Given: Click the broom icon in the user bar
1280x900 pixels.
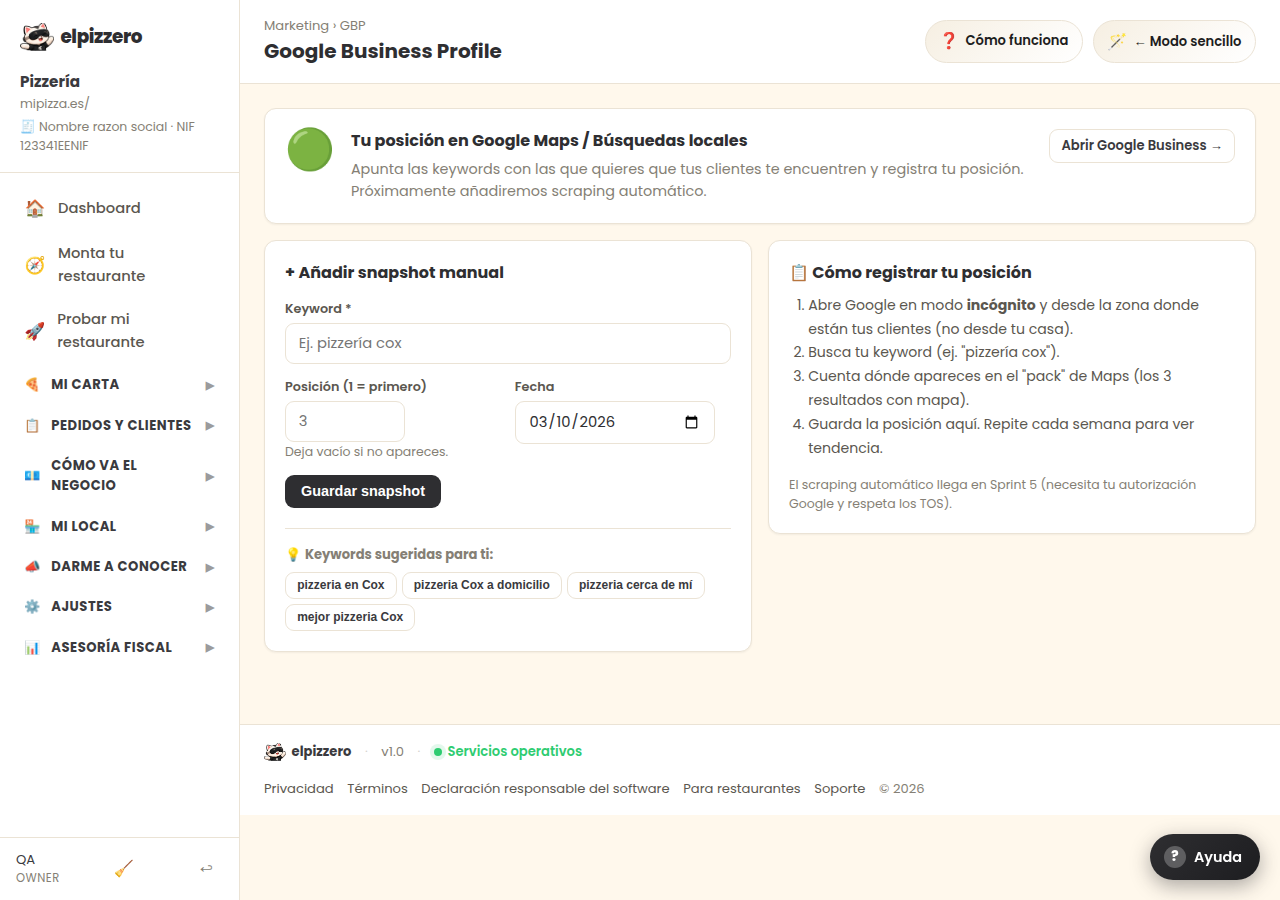Looking at the screenshot, I should [x=124, y=868].
